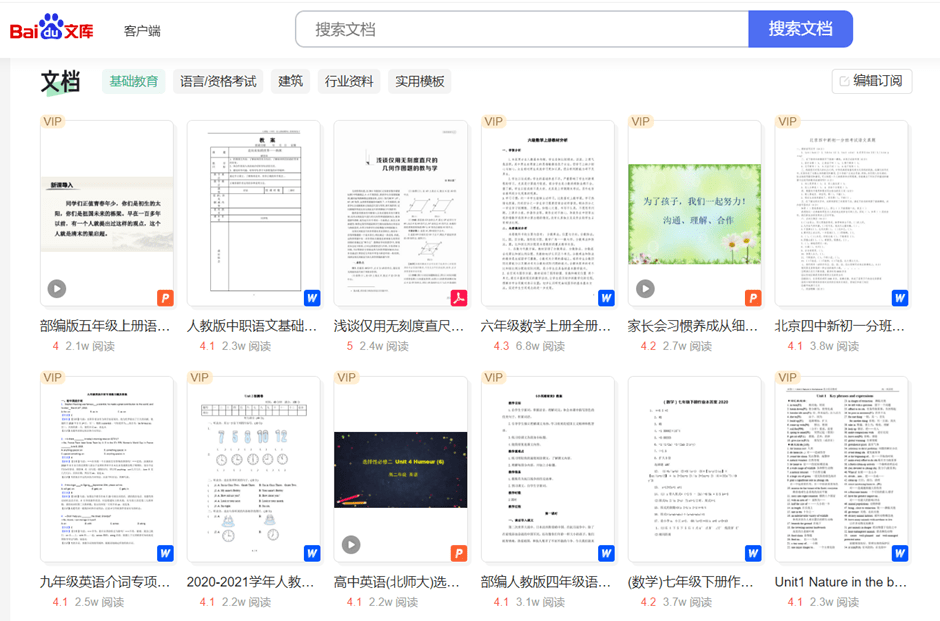Click the 编辑订阅 button
The image size is (940, 621).
(x=872, y=81)
